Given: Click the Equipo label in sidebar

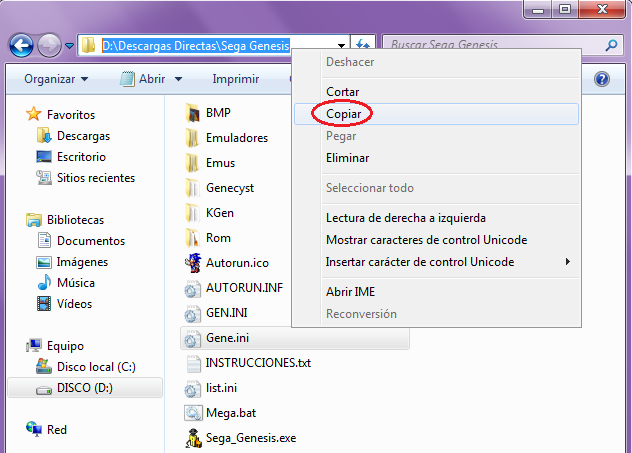Looking at the screenshot, I should [65, 346].
